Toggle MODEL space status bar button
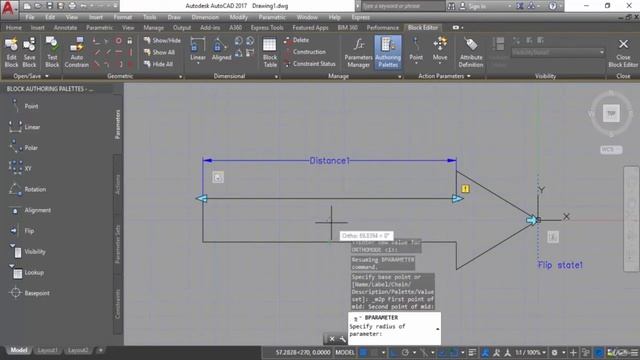This screenshot has height=360, width=640. [345, 352]
